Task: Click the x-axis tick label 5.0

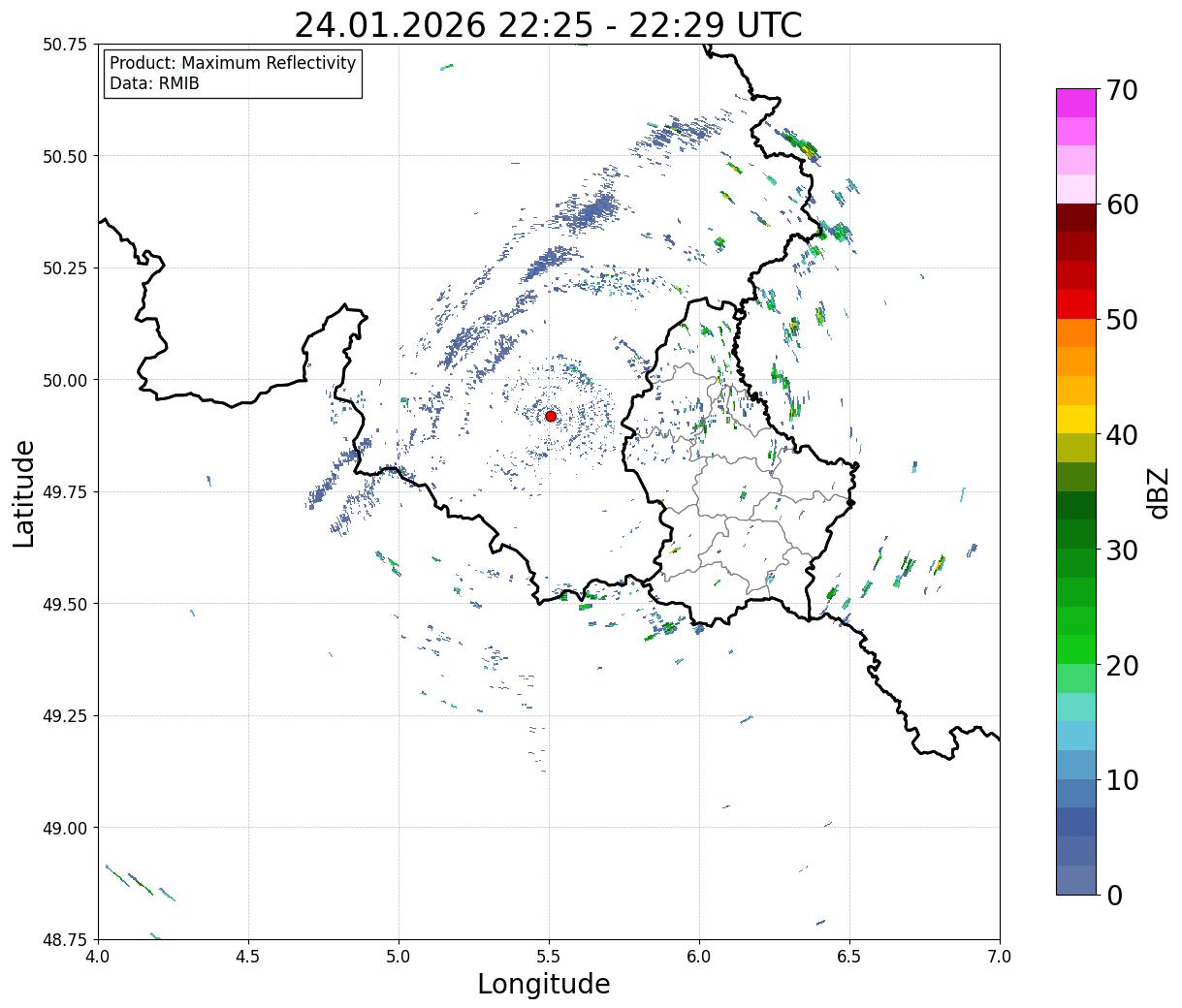Action: pos(399,956)
